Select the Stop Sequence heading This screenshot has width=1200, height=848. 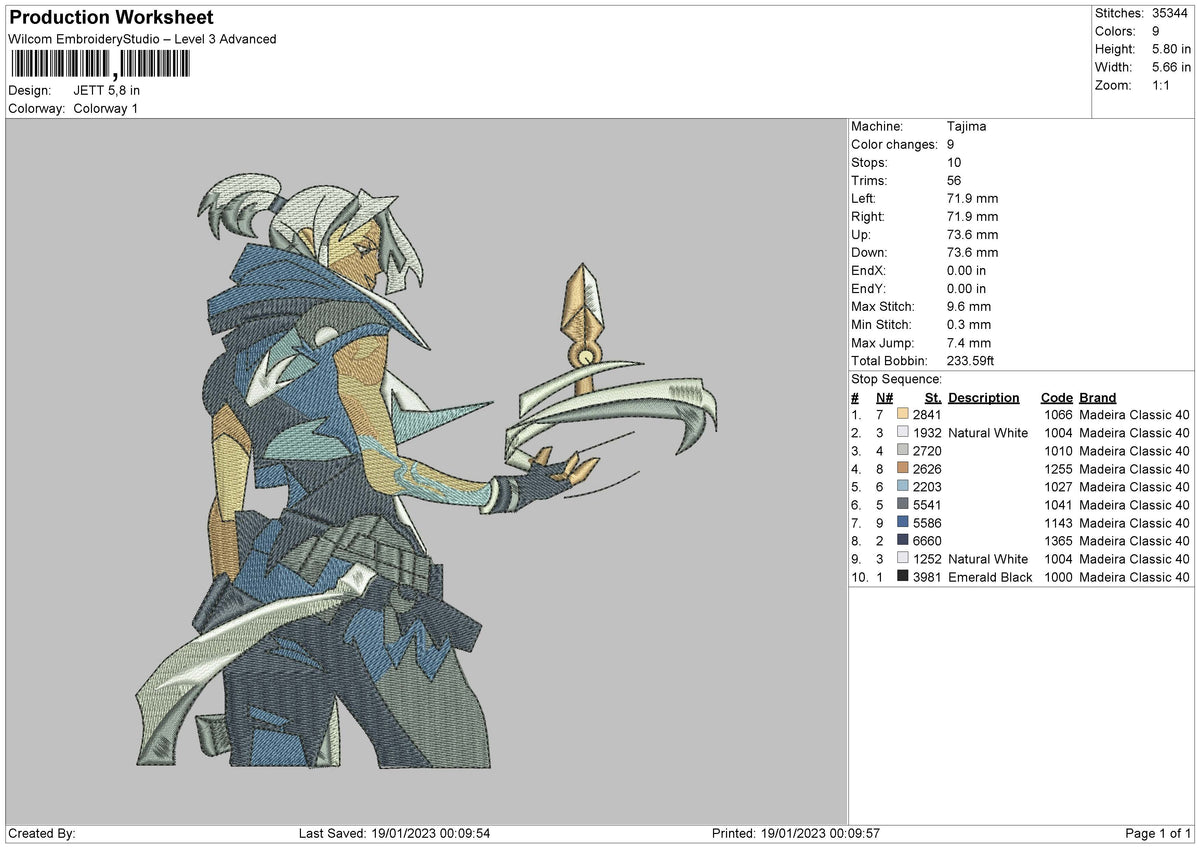point(896,379)
